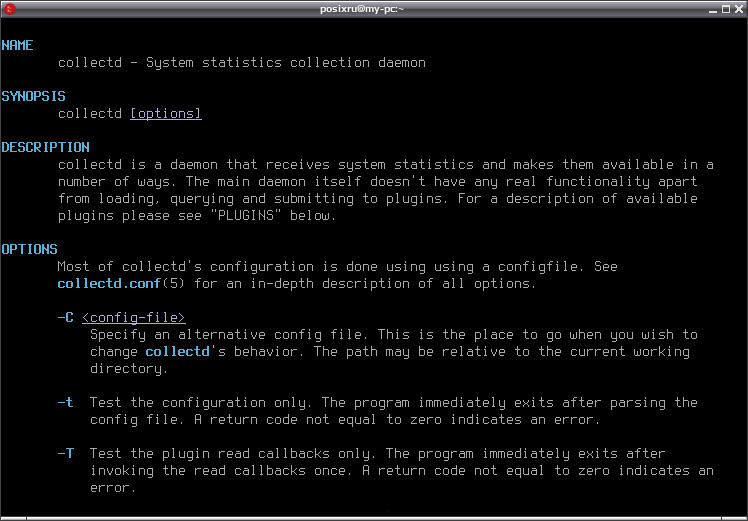Click the underlined <config-file> argument
748x521 pixels.
click(134, 318)
